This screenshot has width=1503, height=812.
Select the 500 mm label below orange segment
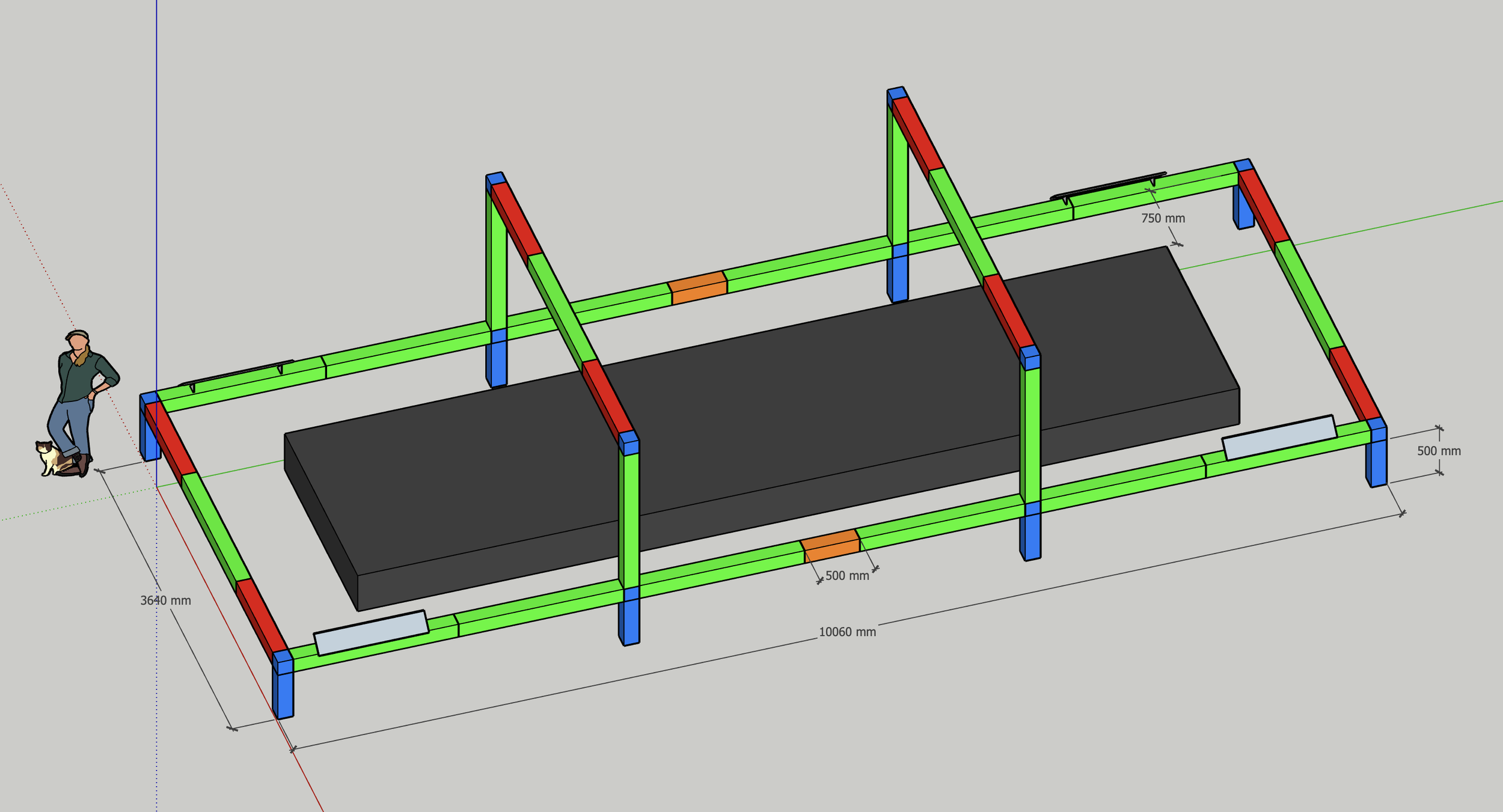(x=847, y=575)
